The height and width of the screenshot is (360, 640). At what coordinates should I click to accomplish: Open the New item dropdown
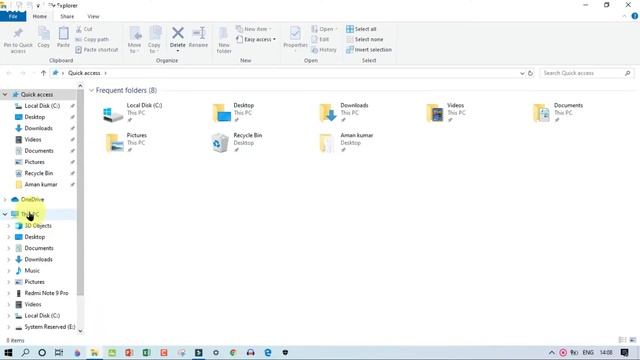253,29
